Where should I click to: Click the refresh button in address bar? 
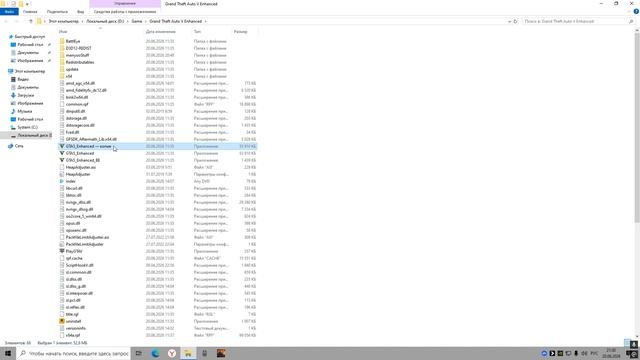coord(516,21)
